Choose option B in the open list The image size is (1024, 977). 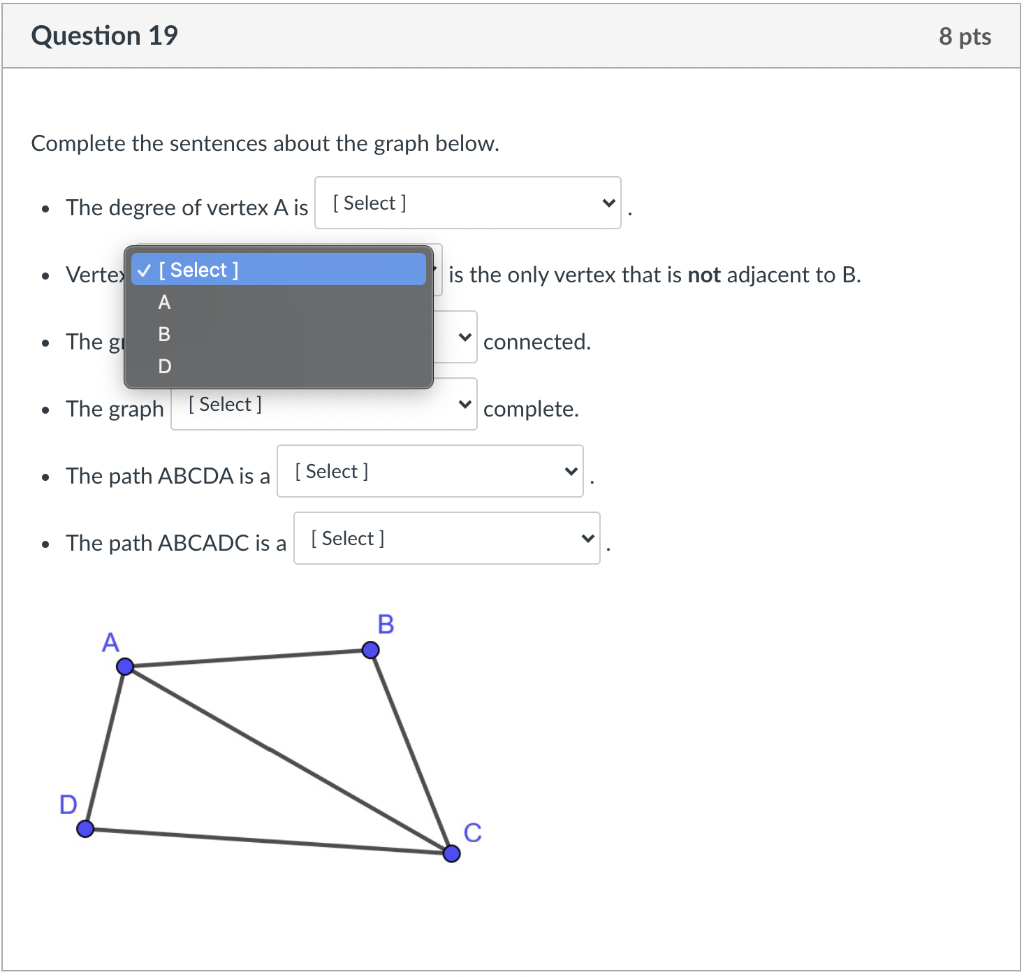click(279, 334)
